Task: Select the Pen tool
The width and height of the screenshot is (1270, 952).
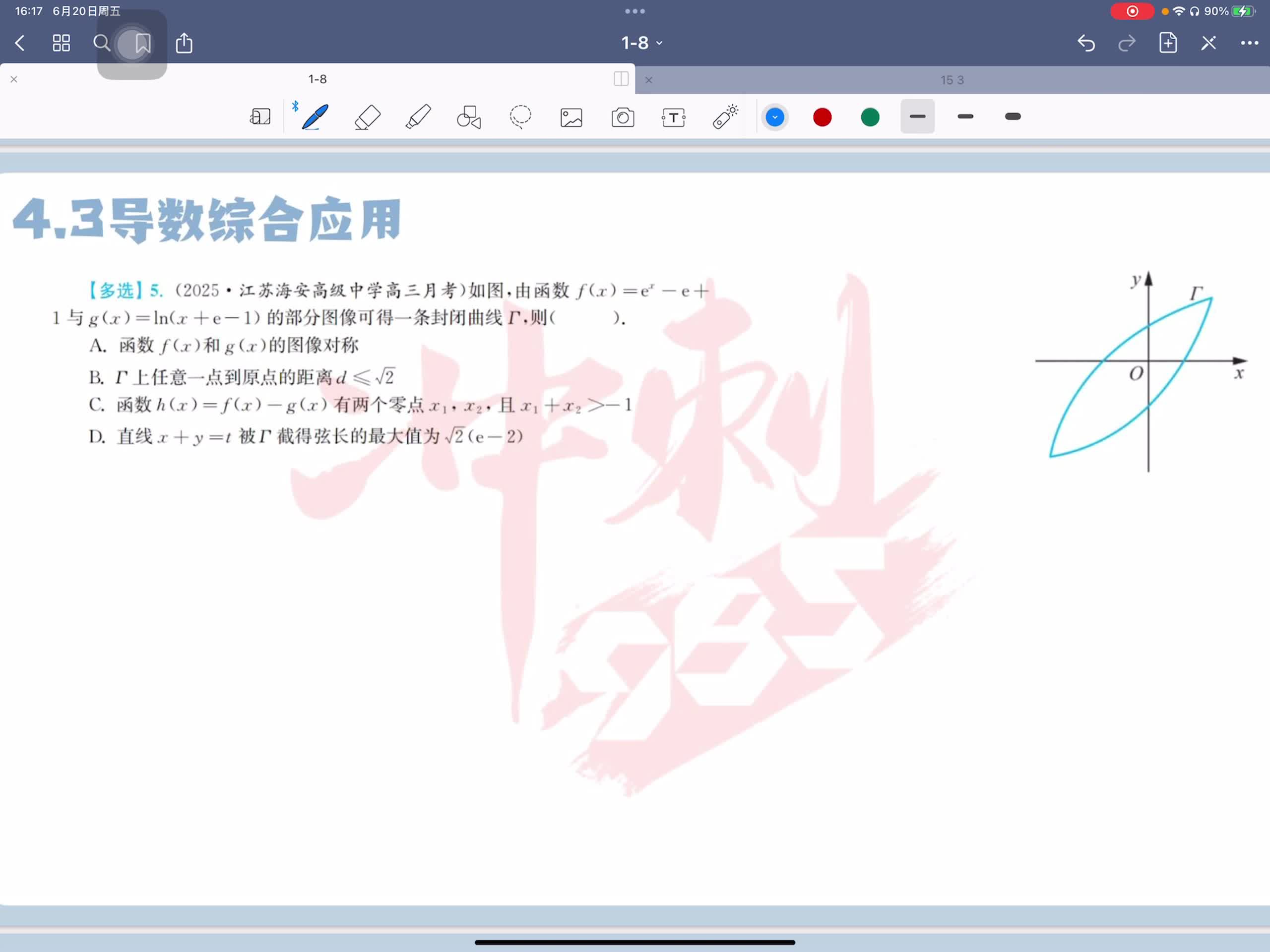Action: point(315,117)
